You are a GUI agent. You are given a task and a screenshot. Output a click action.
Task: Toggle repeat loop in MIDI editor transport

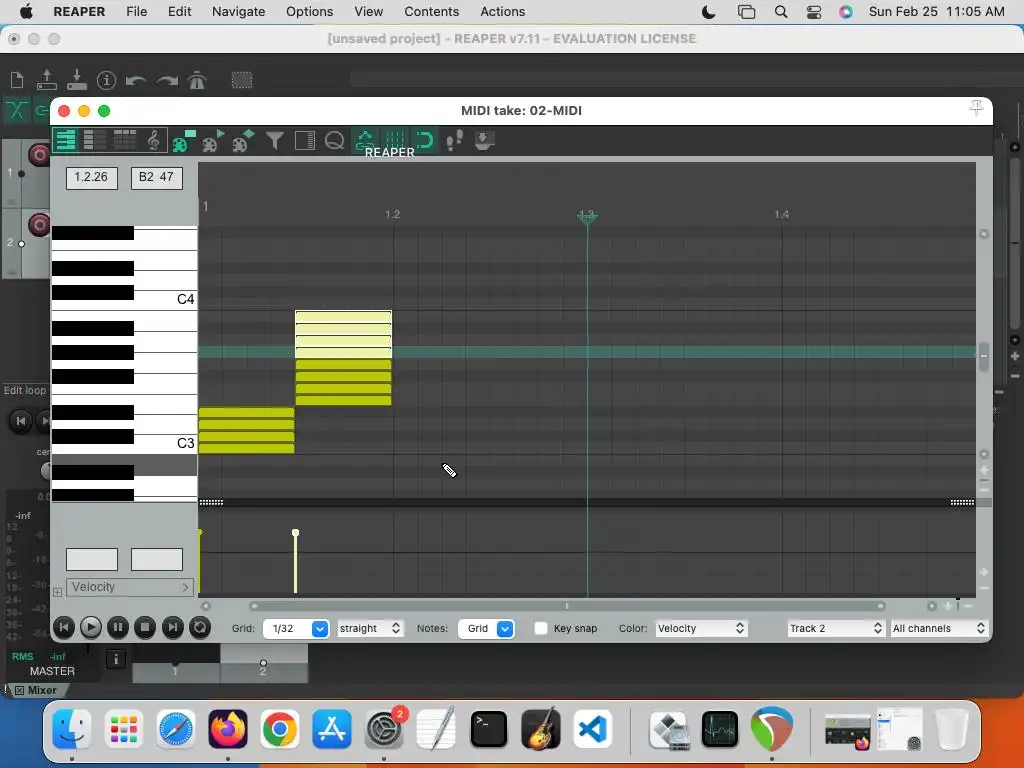200,628
